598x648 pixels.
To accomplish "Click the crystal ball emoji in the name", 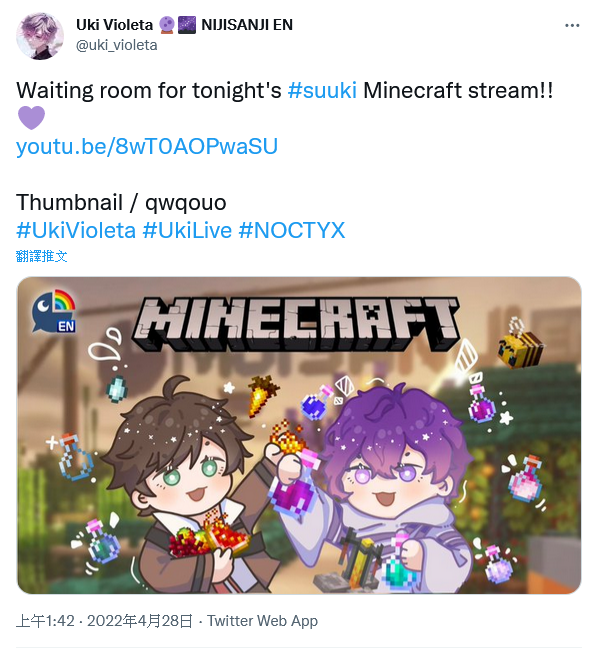I will tap(167, 25).
